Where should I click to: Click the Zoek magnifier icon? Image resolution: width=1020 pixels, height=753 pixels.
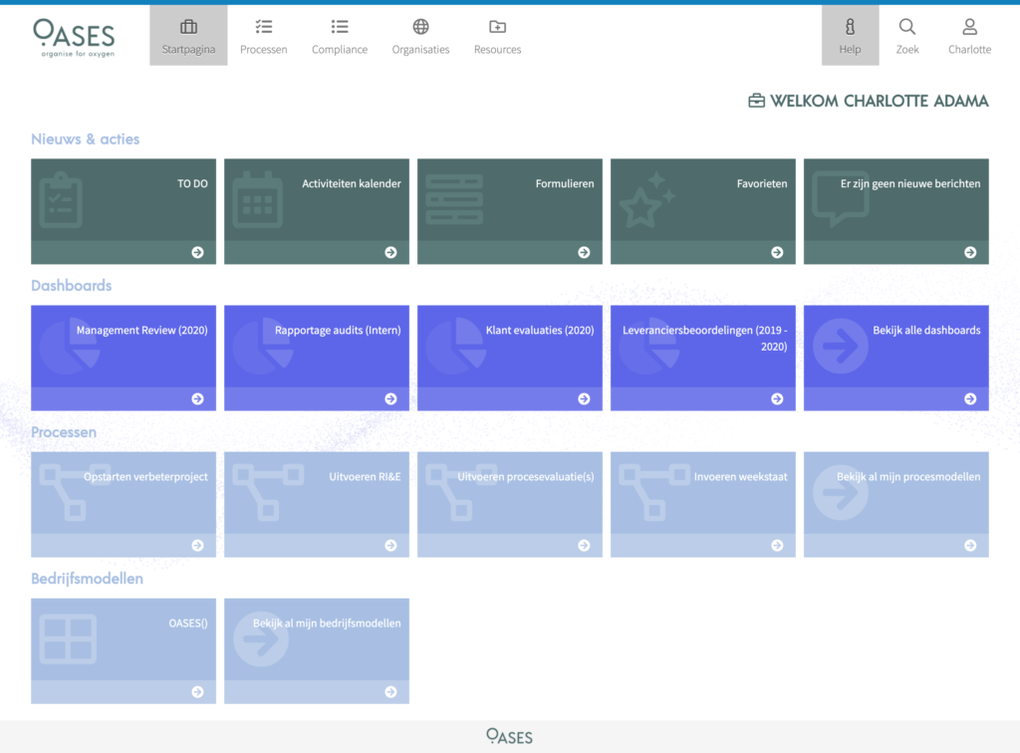click(907, 27)
